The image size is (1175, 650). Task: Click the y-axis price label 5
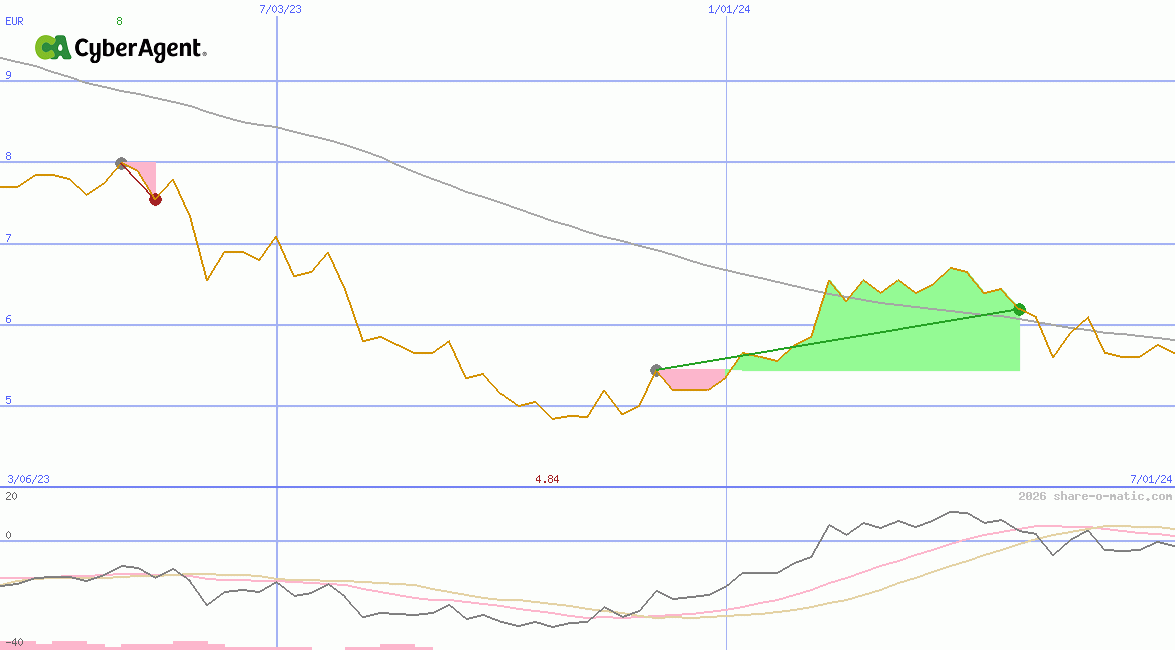[8, 400]
